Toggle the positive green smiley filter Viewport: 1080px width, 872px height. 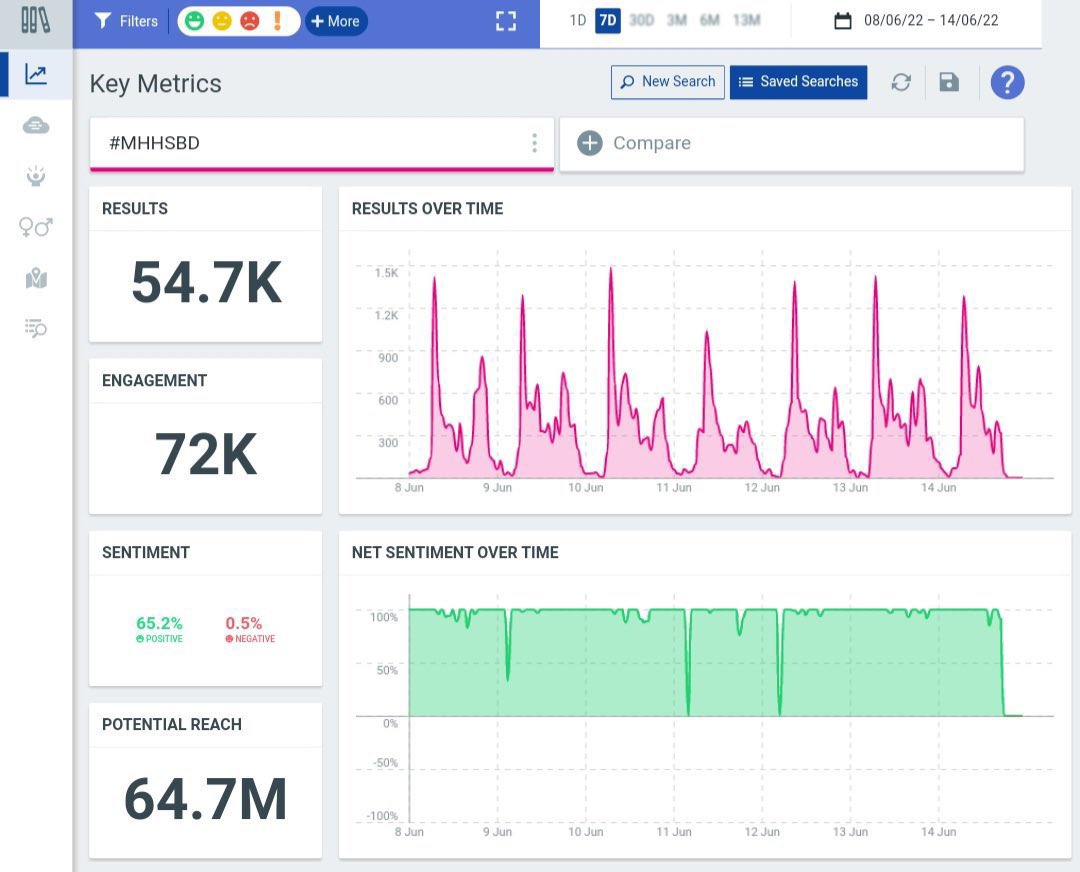pyautogui.click(x=195, y=21)
